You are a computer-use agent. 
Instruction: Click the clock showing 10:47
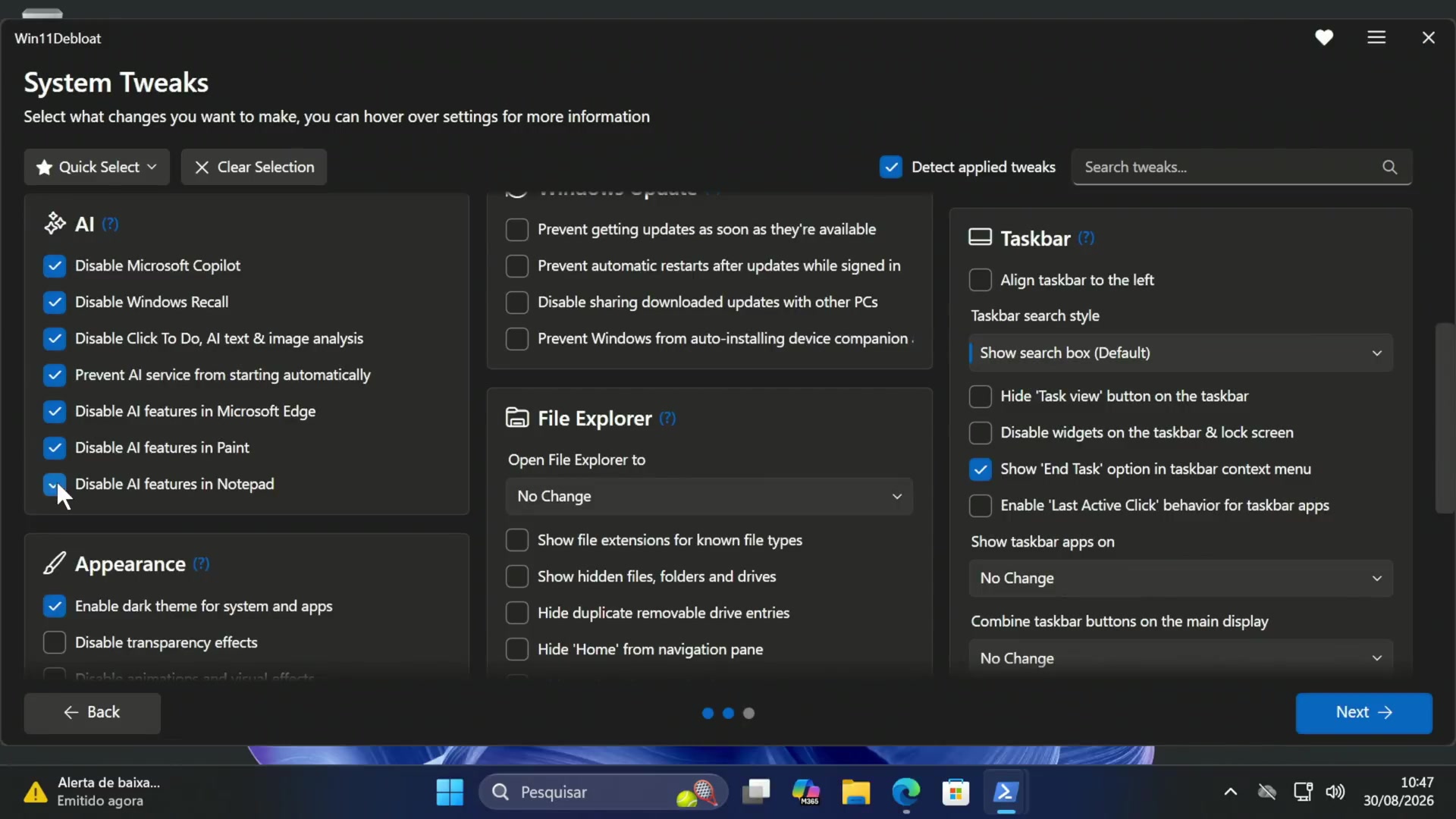point(1417,782)
